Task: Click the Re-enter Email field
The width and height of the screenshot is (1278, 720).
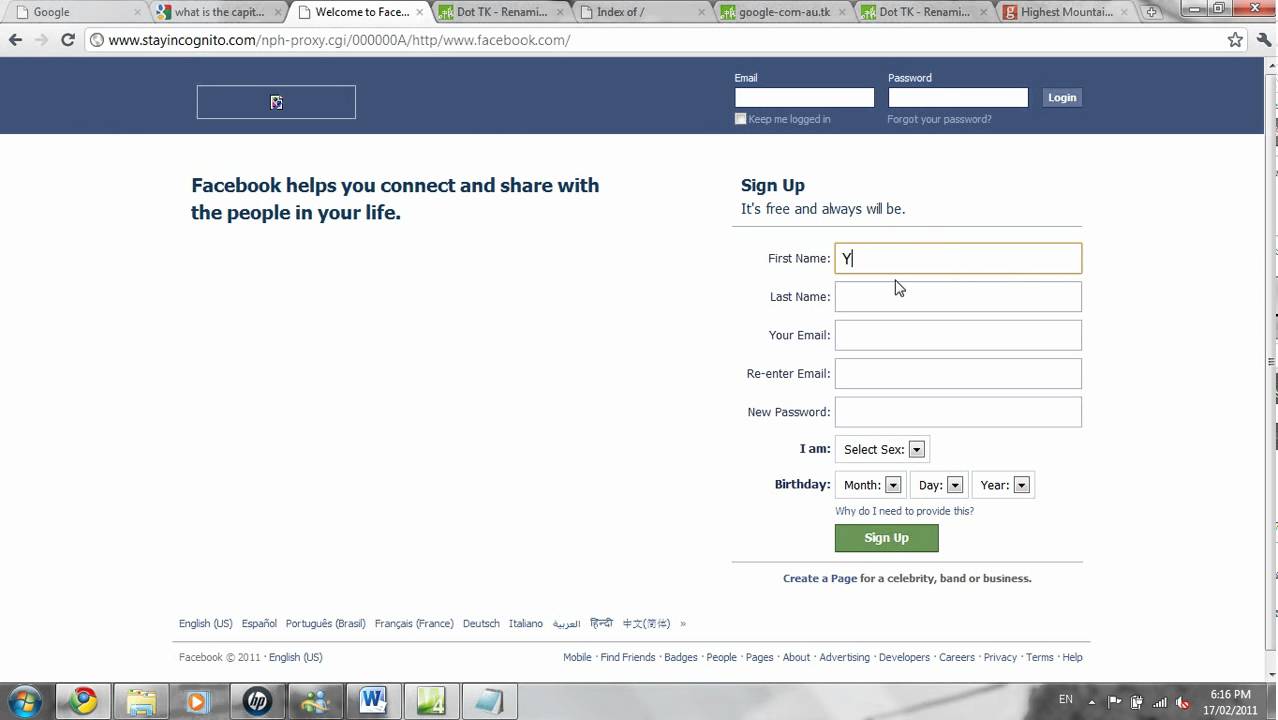Action: click(958, 374)
